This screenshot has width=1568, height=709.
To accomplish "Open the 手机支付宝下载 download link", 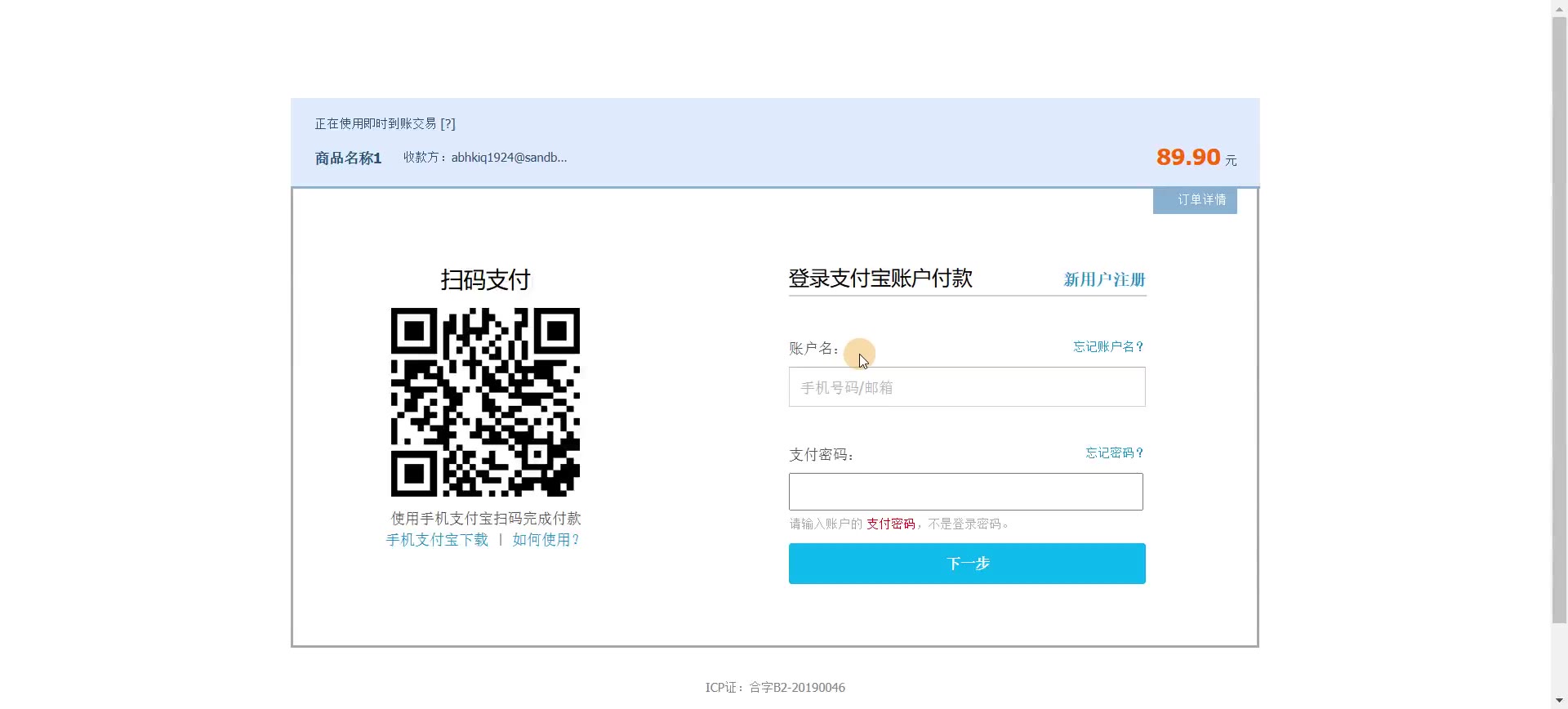I will pyautogui.click(x=437, y=540).
